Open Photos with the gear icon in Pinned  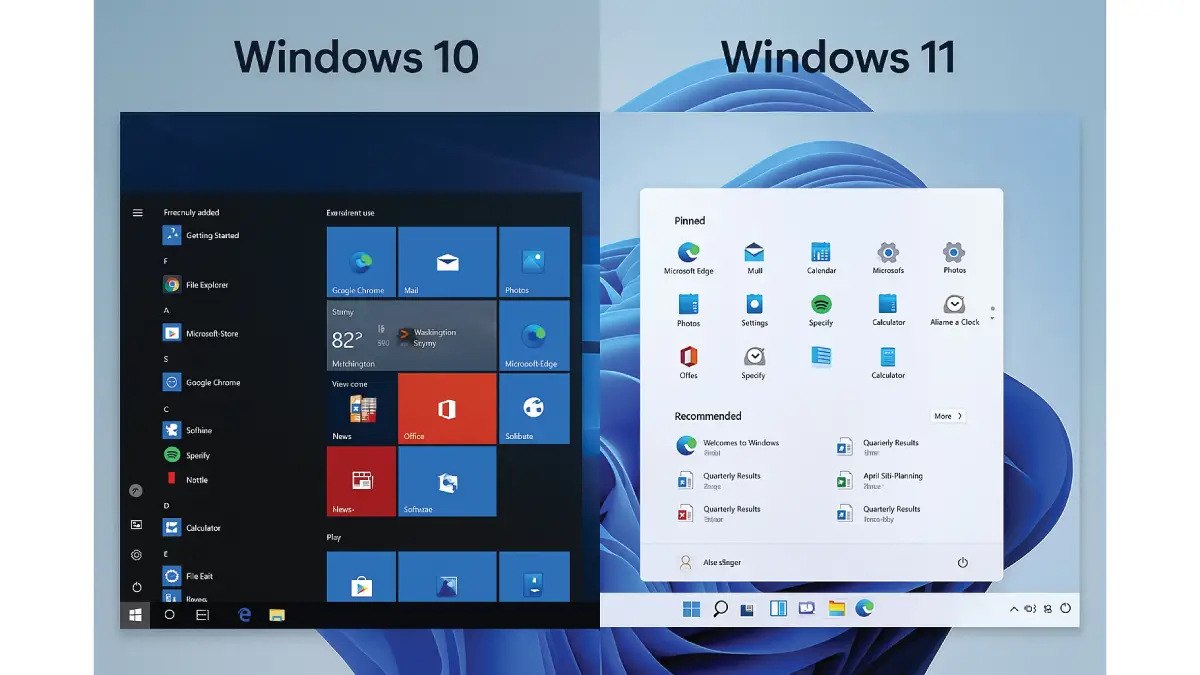pyautogui.click(x=954, y=258)
